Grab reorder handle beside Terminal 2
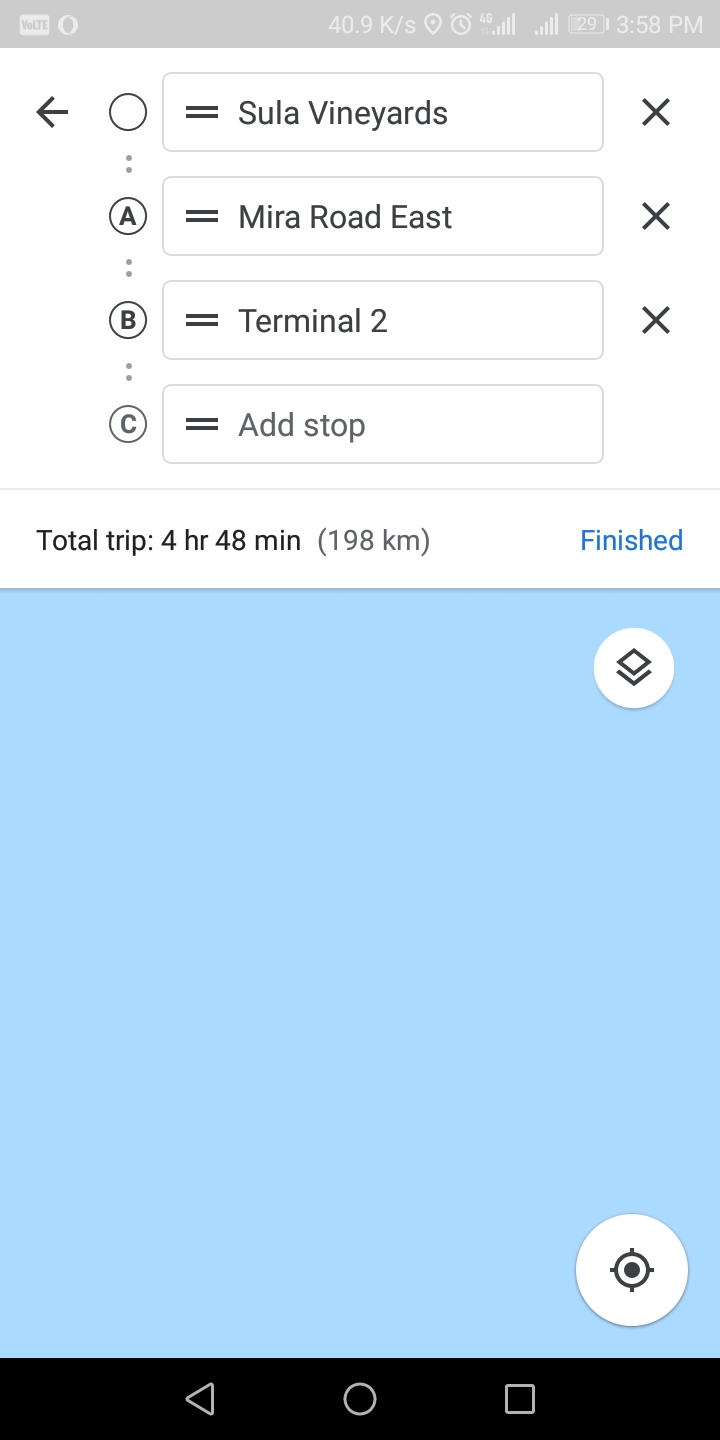Image resolution: width=720 pixels, height=1440 pixels. tap(202, 321)
